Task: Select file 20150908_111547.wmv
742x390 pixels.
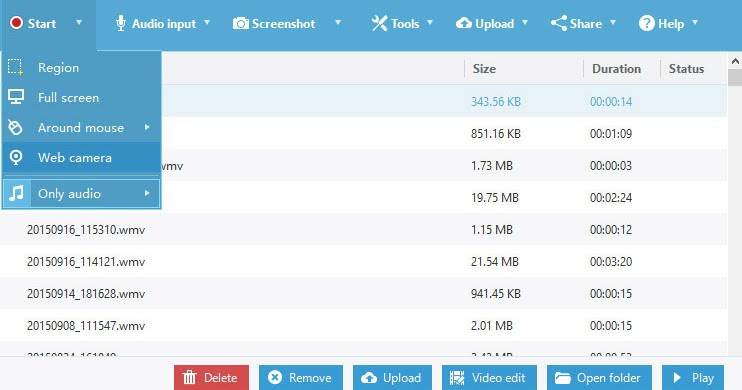Action: [86, 326]
